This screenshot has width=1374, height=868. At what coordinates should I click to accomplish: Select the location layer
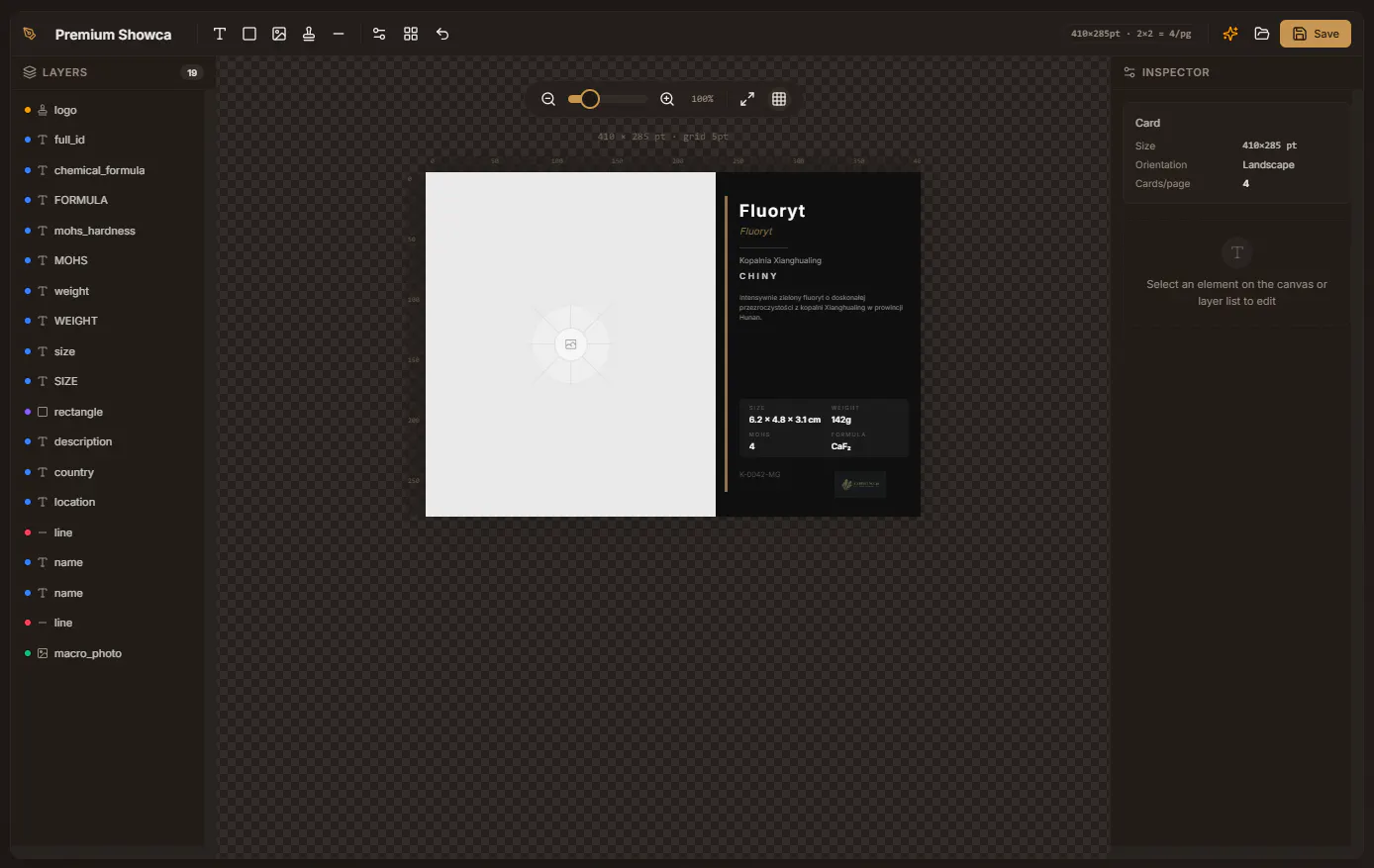point(109,502)
